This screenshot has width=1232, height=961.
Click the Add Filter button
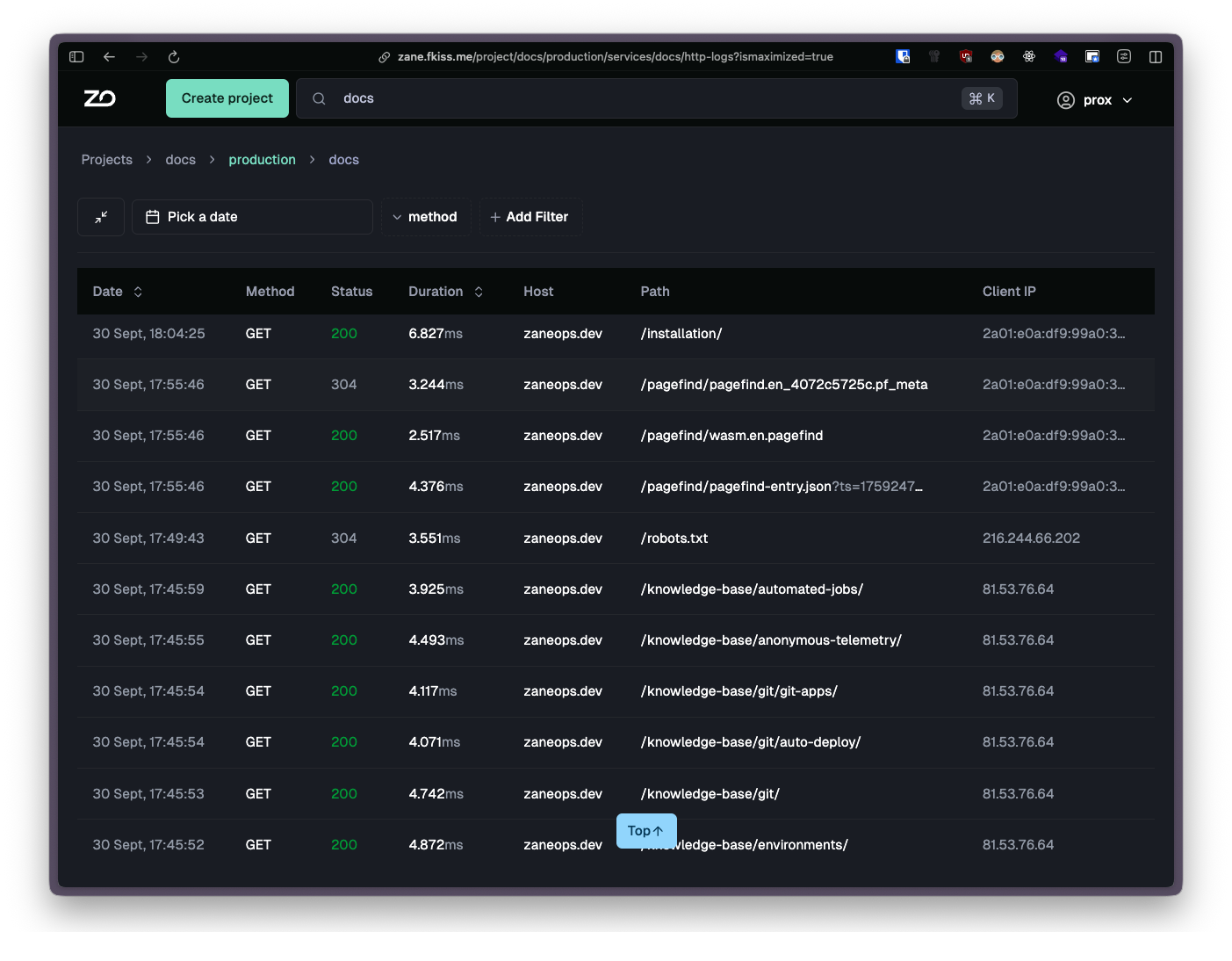(530, 217)
